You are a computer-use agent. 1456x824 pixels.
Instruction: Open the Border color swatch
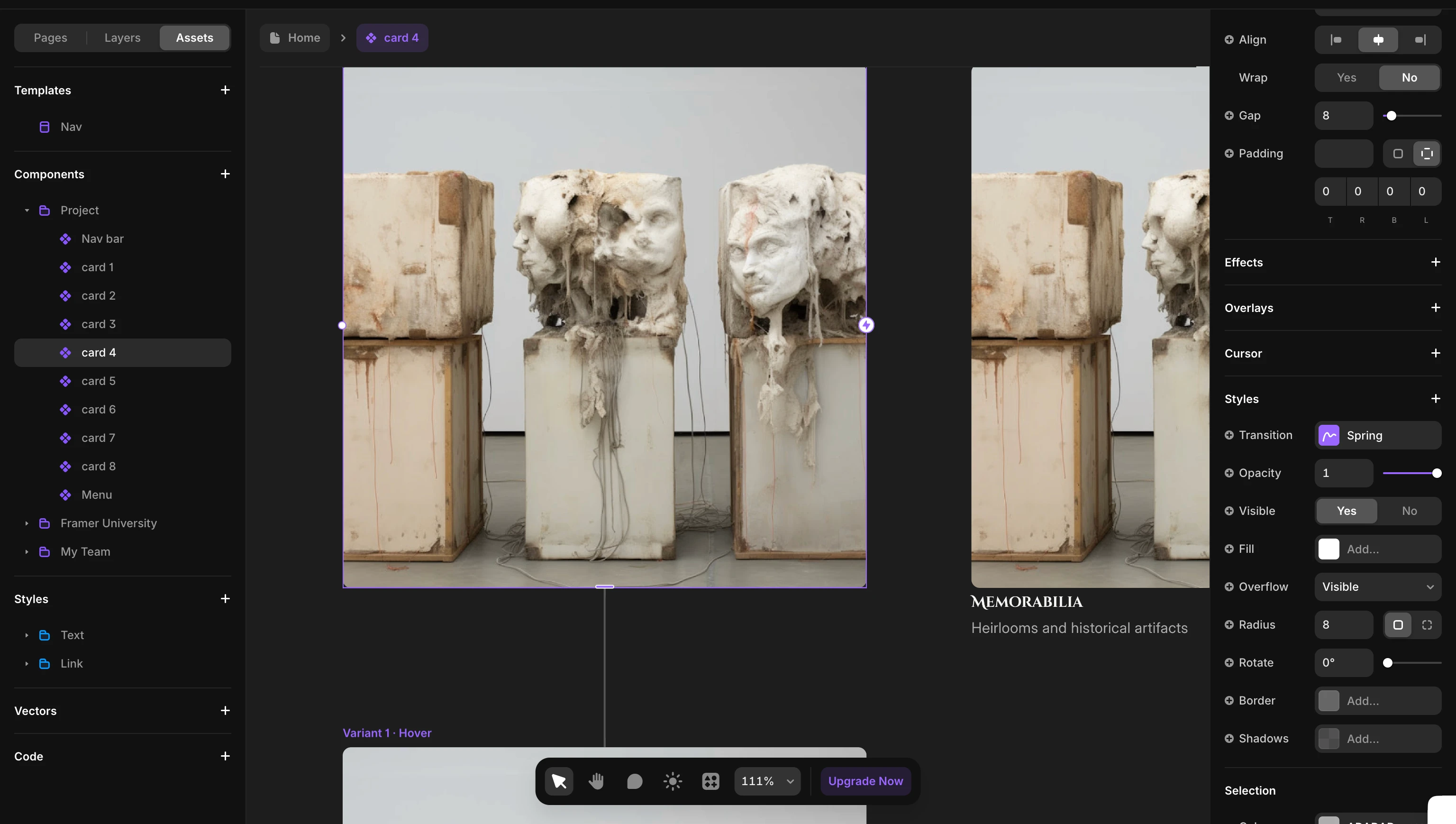(1329, 701)
